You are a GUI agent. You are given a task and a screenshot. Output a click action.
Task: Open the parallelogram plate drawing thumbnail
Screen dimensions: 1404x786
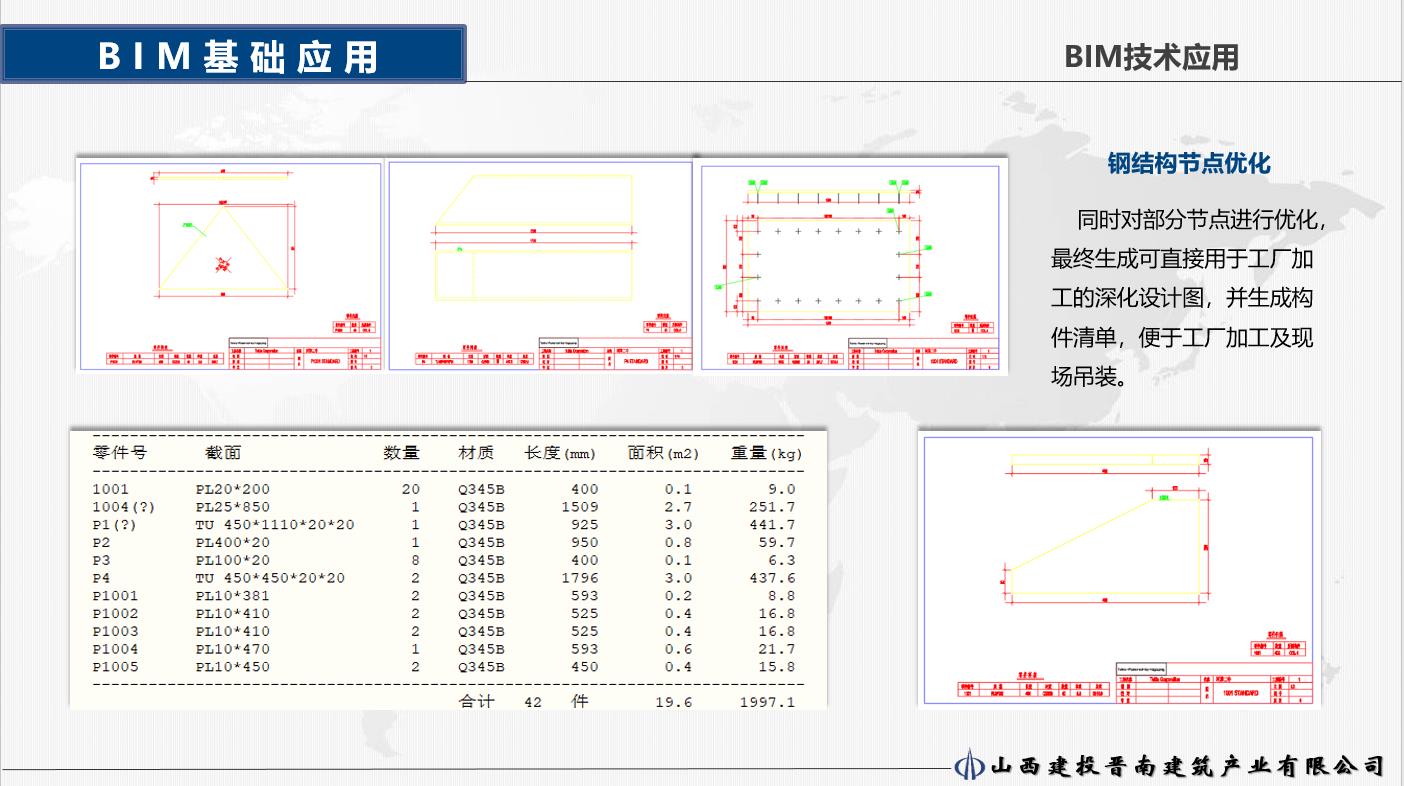coord(540,266)
